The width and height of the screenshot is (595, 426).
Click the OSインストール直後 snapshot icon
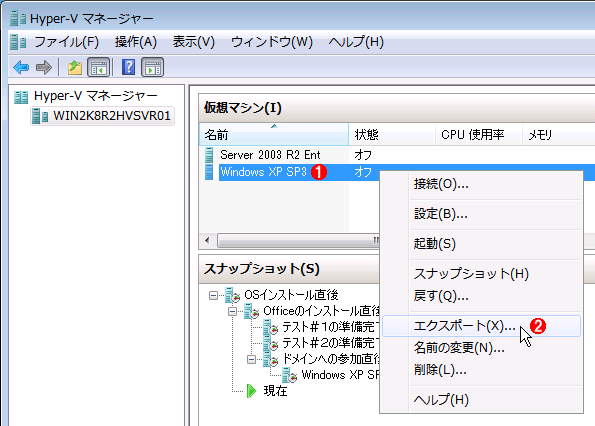pos(232,295)
